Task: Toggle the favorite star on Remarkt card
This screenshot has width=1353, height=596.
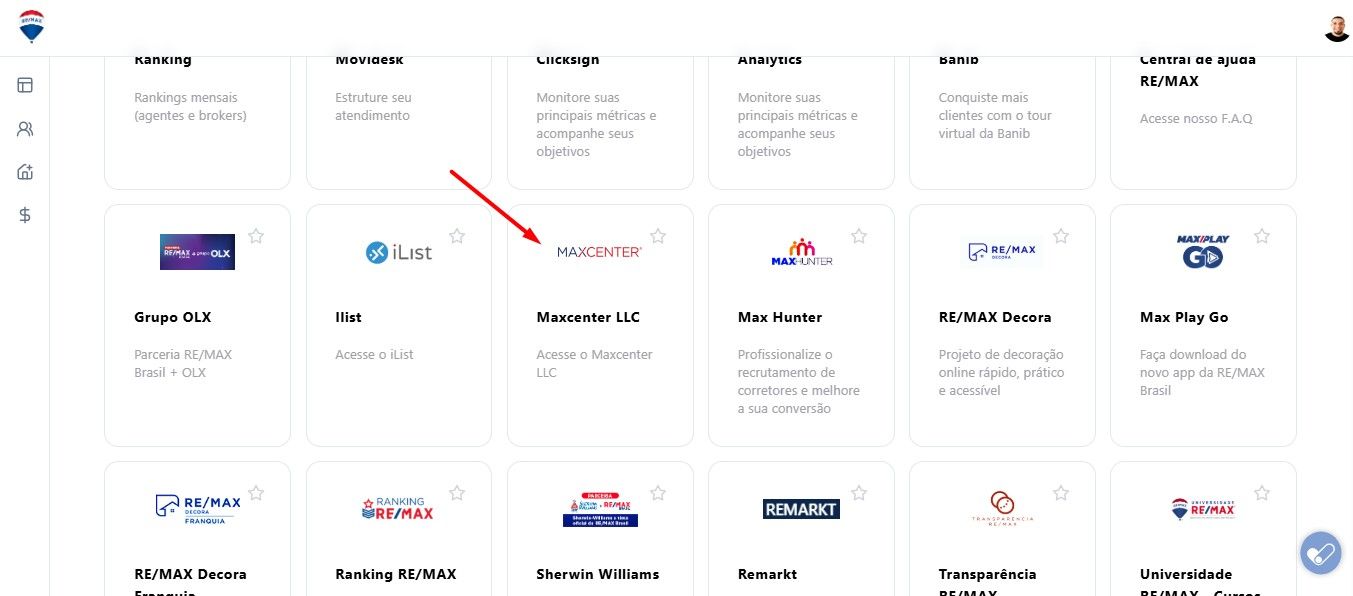Action: pos(859,493)
